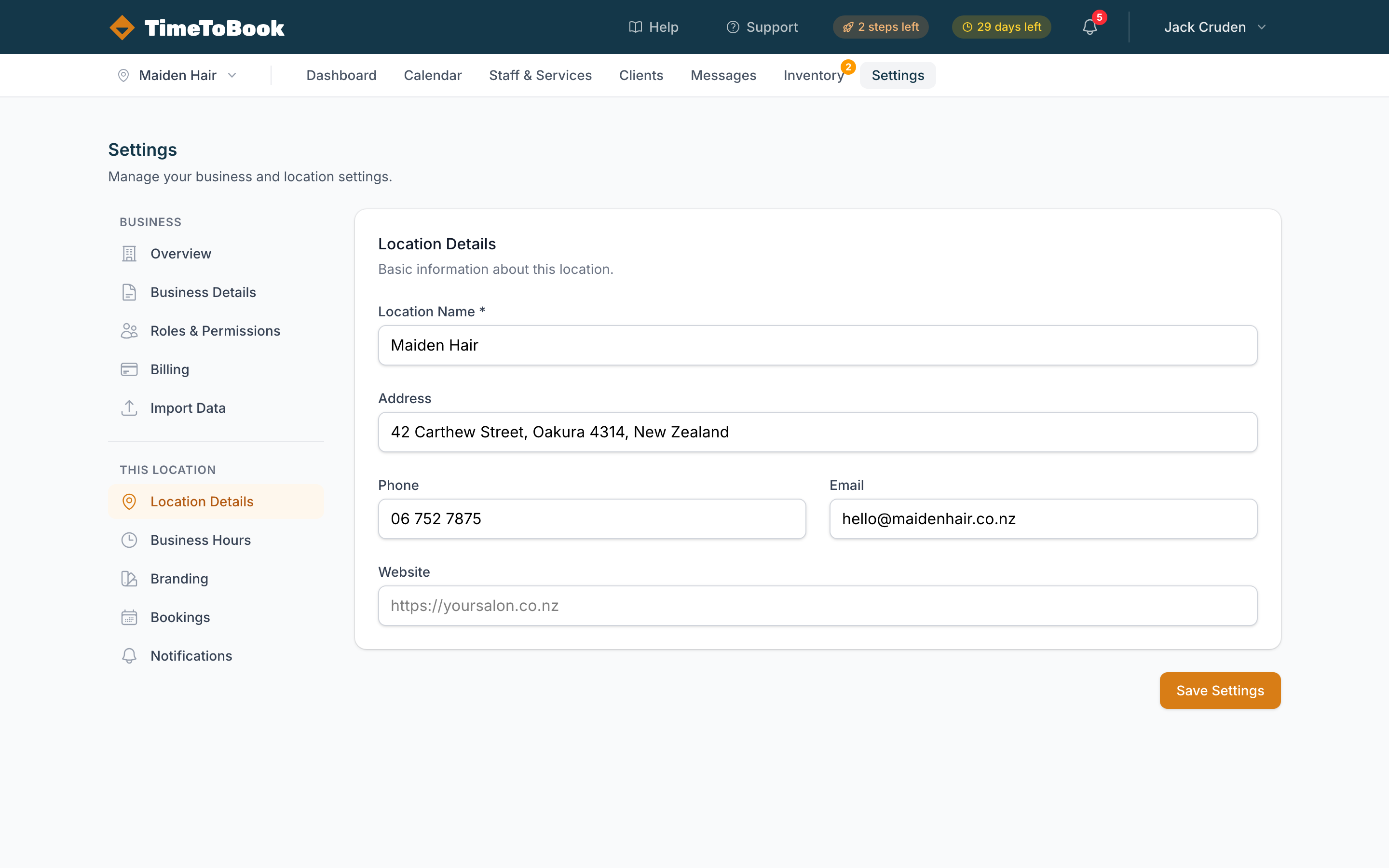This screenshot has width=1389, height=868.
Task: Select the Roles & Permissions people icon
Action: click(x=129, y=331)
